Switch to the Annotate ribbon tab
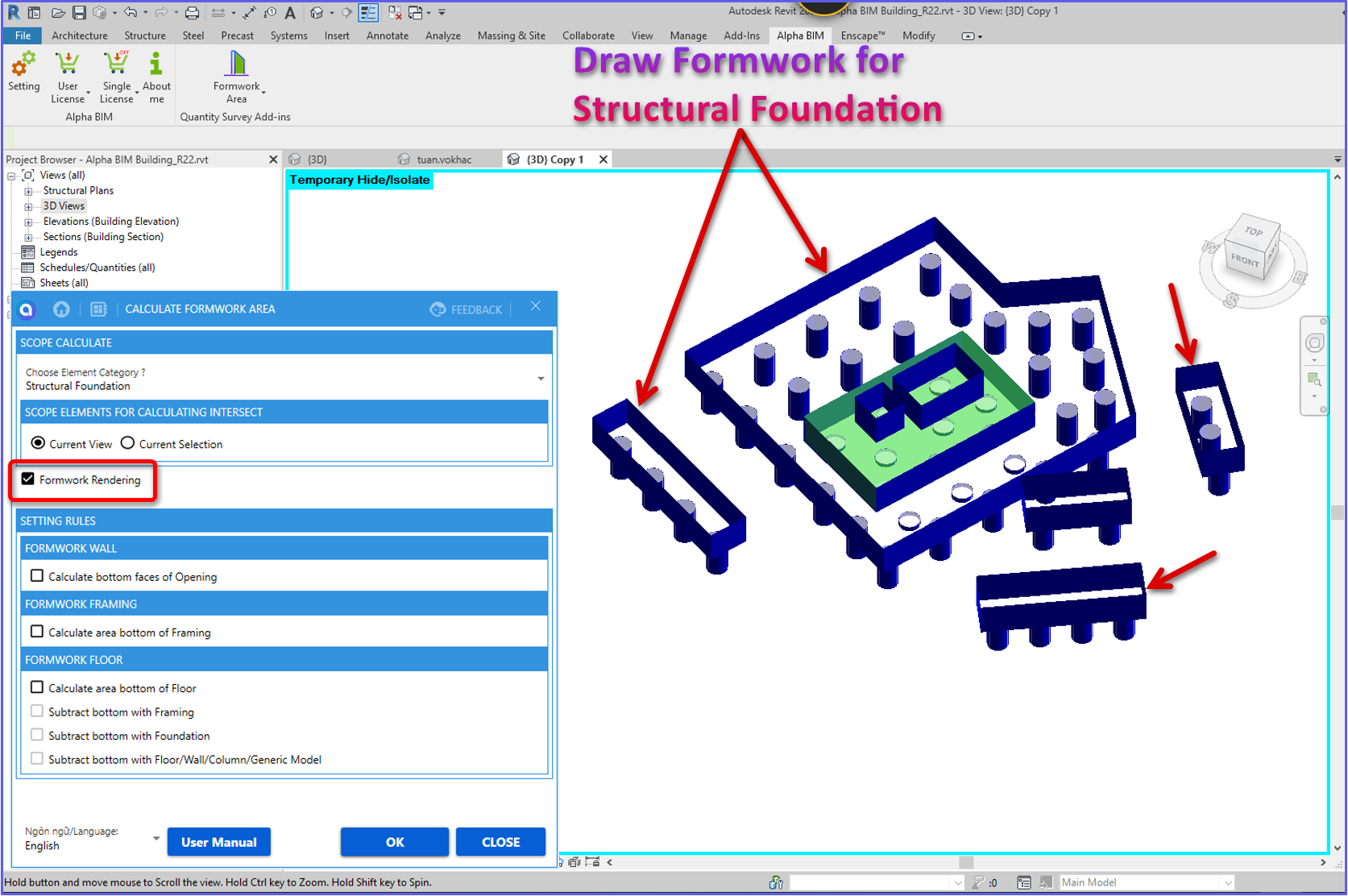The image size is (1348, 896). pyautogui.click(x=388, y=35)
